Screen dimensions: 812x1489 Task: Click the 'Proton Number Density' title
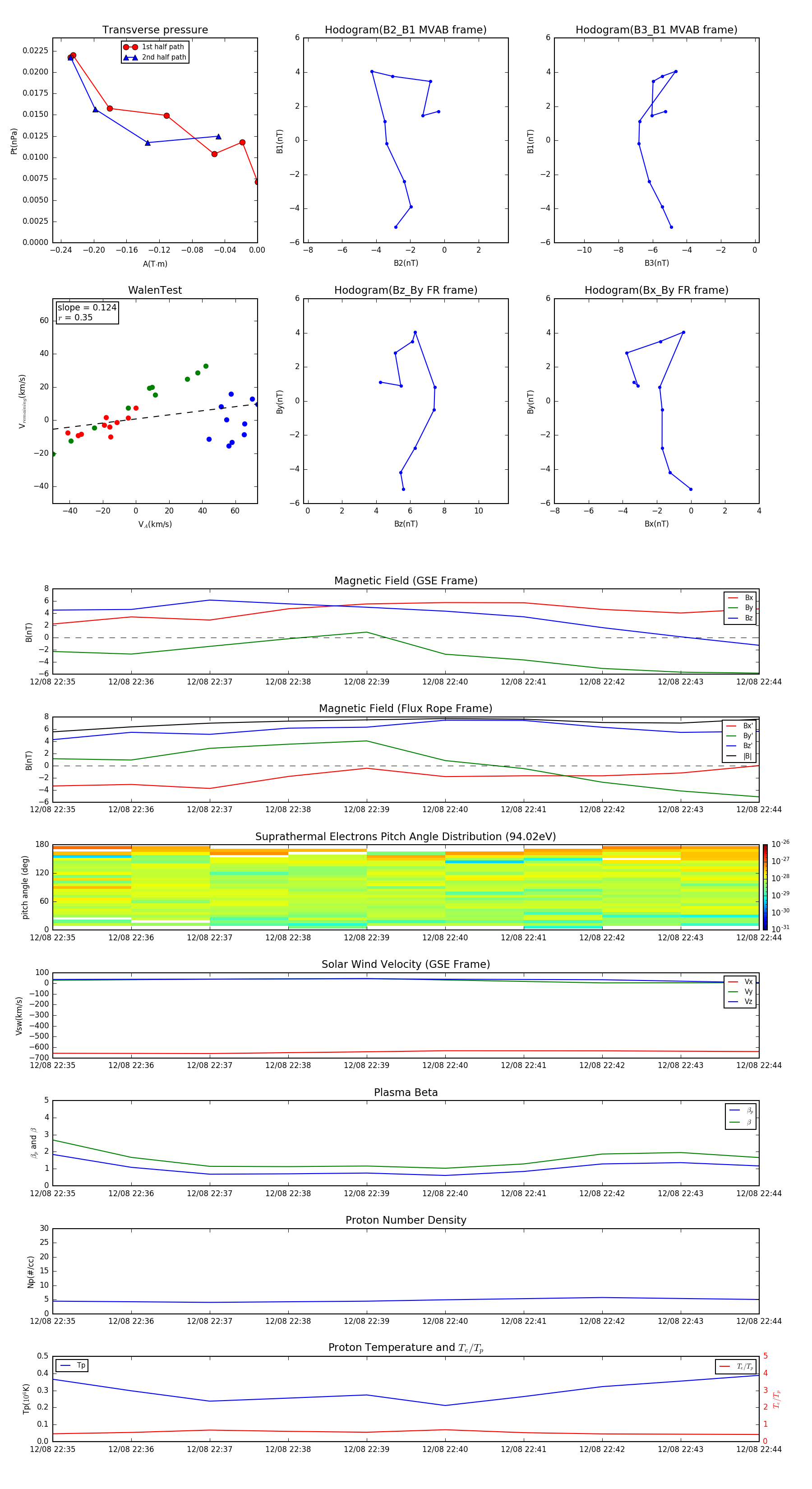point(406,1220)
